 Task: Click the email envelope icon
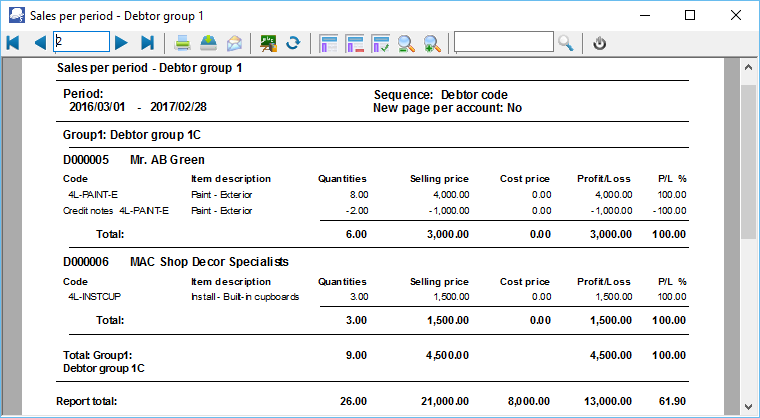[235, 43]
